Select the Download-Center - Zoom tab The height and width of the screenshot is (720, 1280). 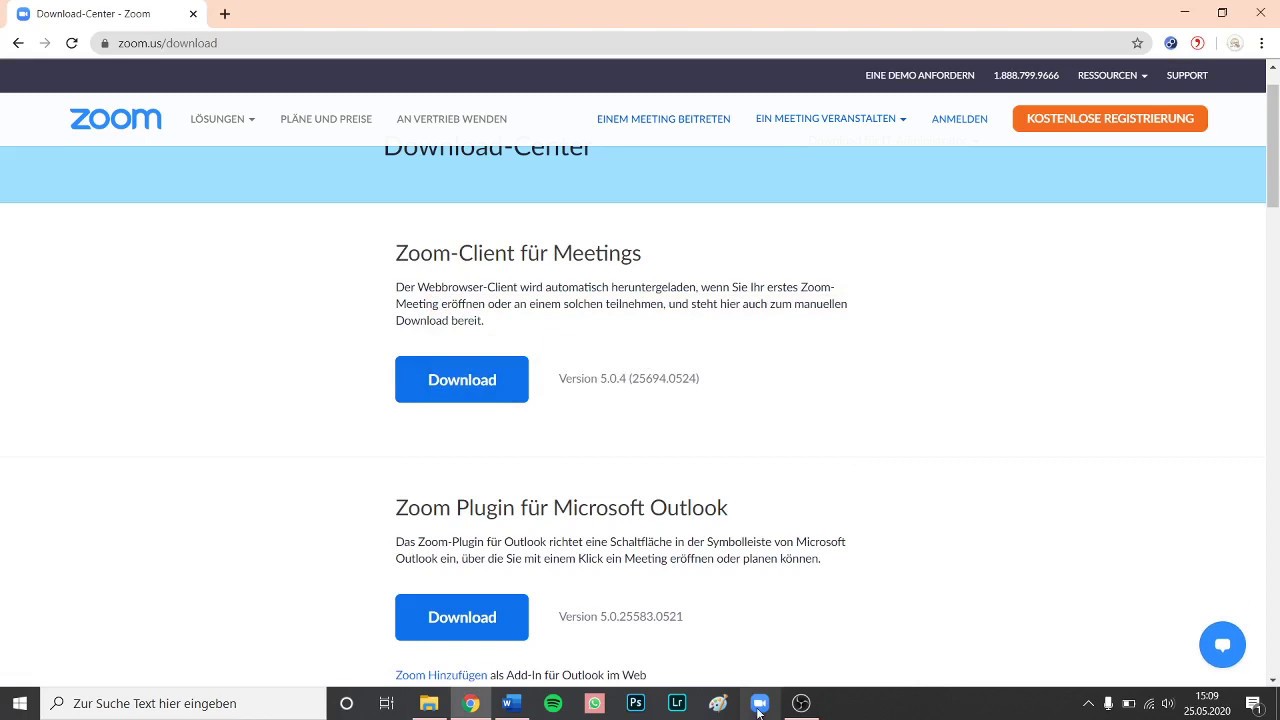click(x=105, y=14)
